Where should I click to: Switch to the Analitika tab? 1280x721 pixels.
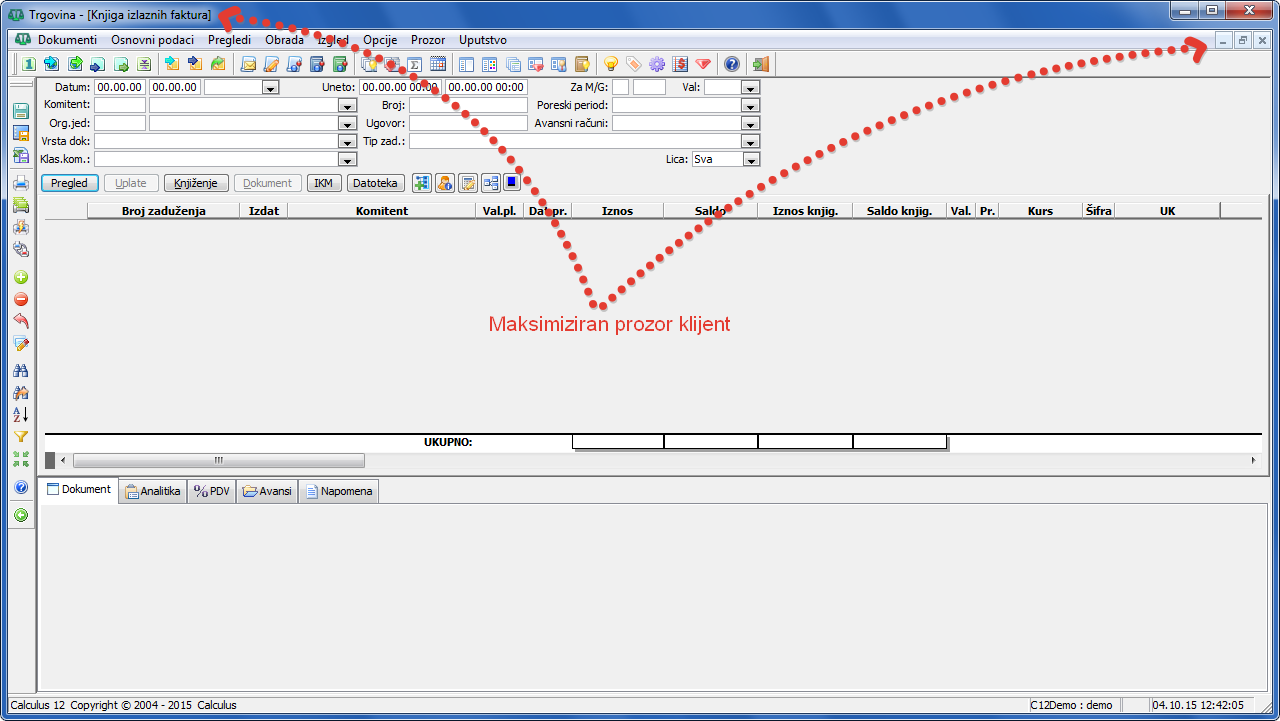click(x=153, y=491)
